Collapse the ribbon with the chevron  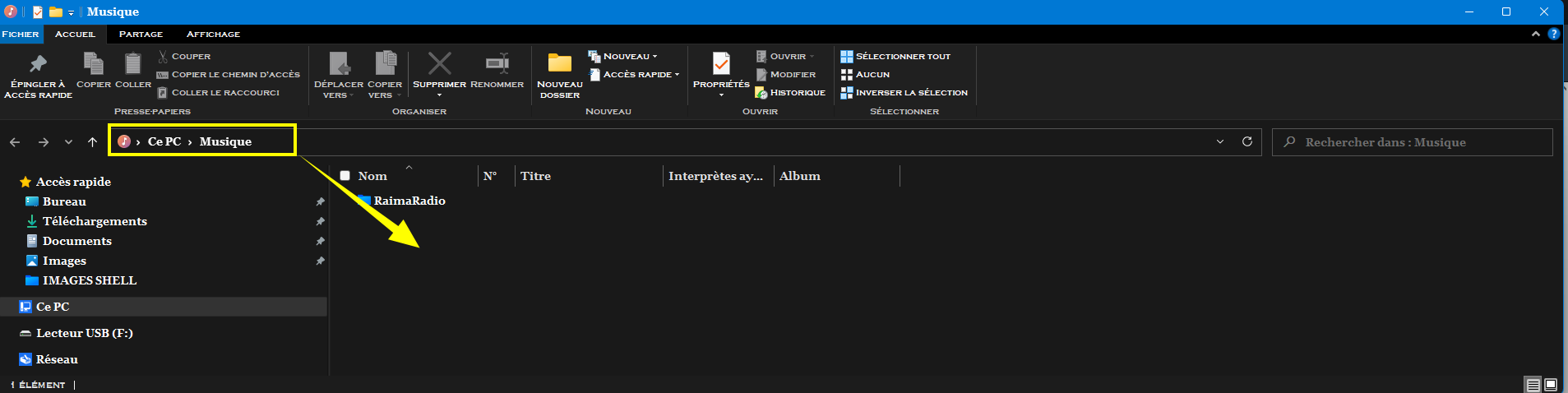(1535, 34)
